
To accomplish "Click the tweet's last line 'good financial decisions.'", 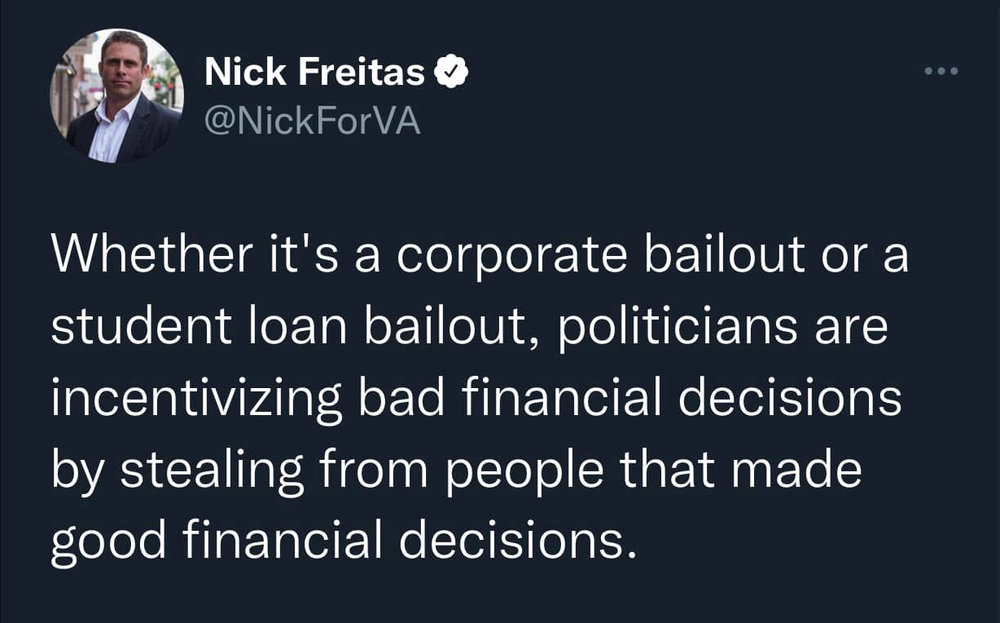I will [342, 540].
